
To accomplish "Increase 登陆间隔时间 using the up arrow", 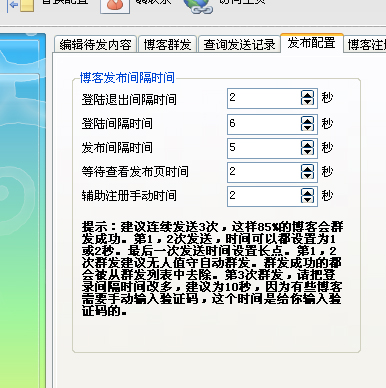I will 307,120.
